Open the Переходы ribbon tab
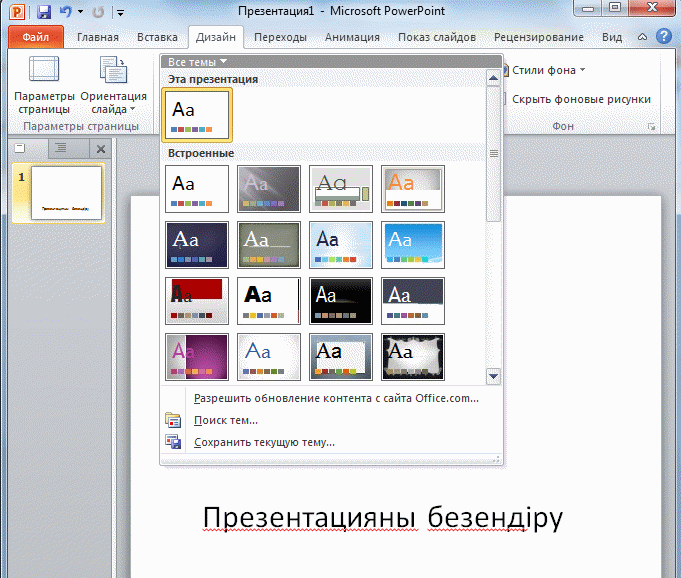 pyautogui.click(x=280, y=38)
